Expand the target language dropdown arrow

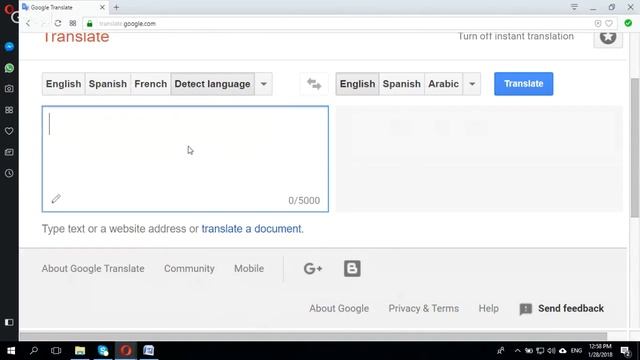pos(472,84)
